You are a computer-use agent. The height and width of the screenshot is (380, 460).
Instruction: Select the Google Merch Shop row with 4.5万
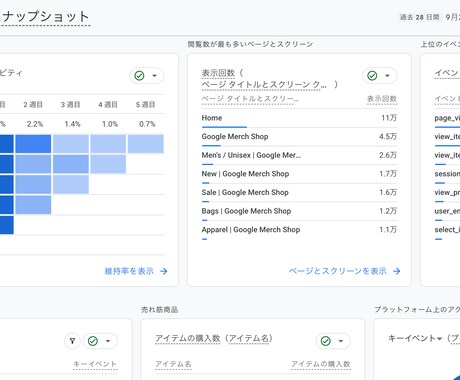(x=299, y=137)
